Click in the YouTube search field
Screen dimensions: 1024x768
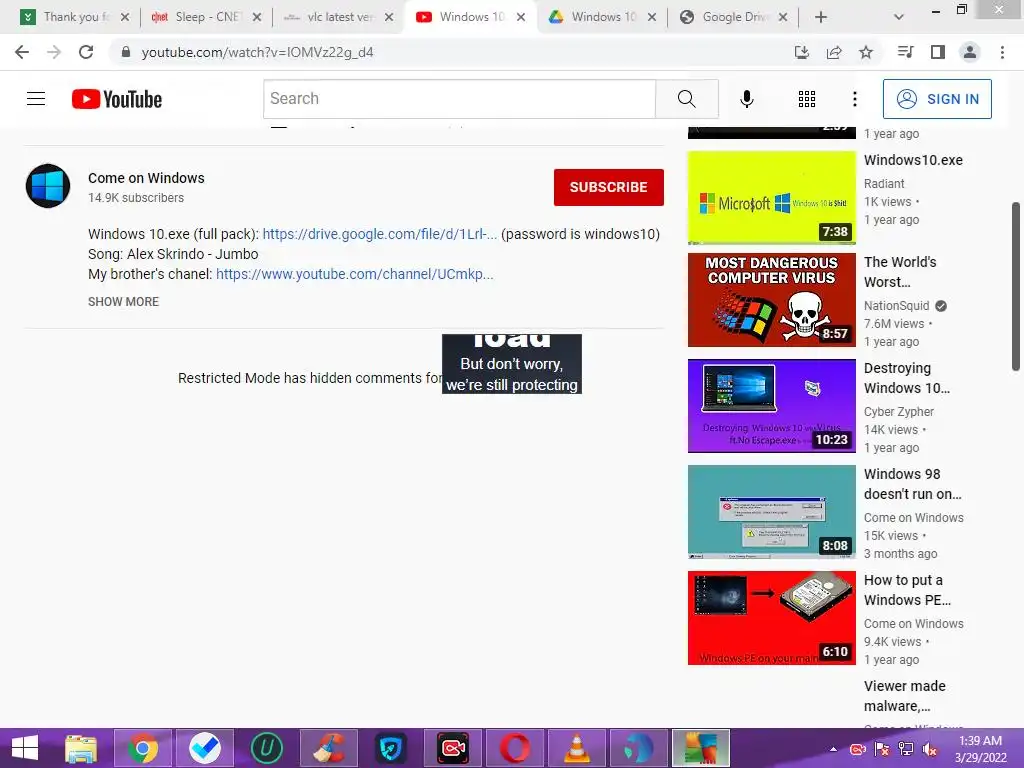460,99
